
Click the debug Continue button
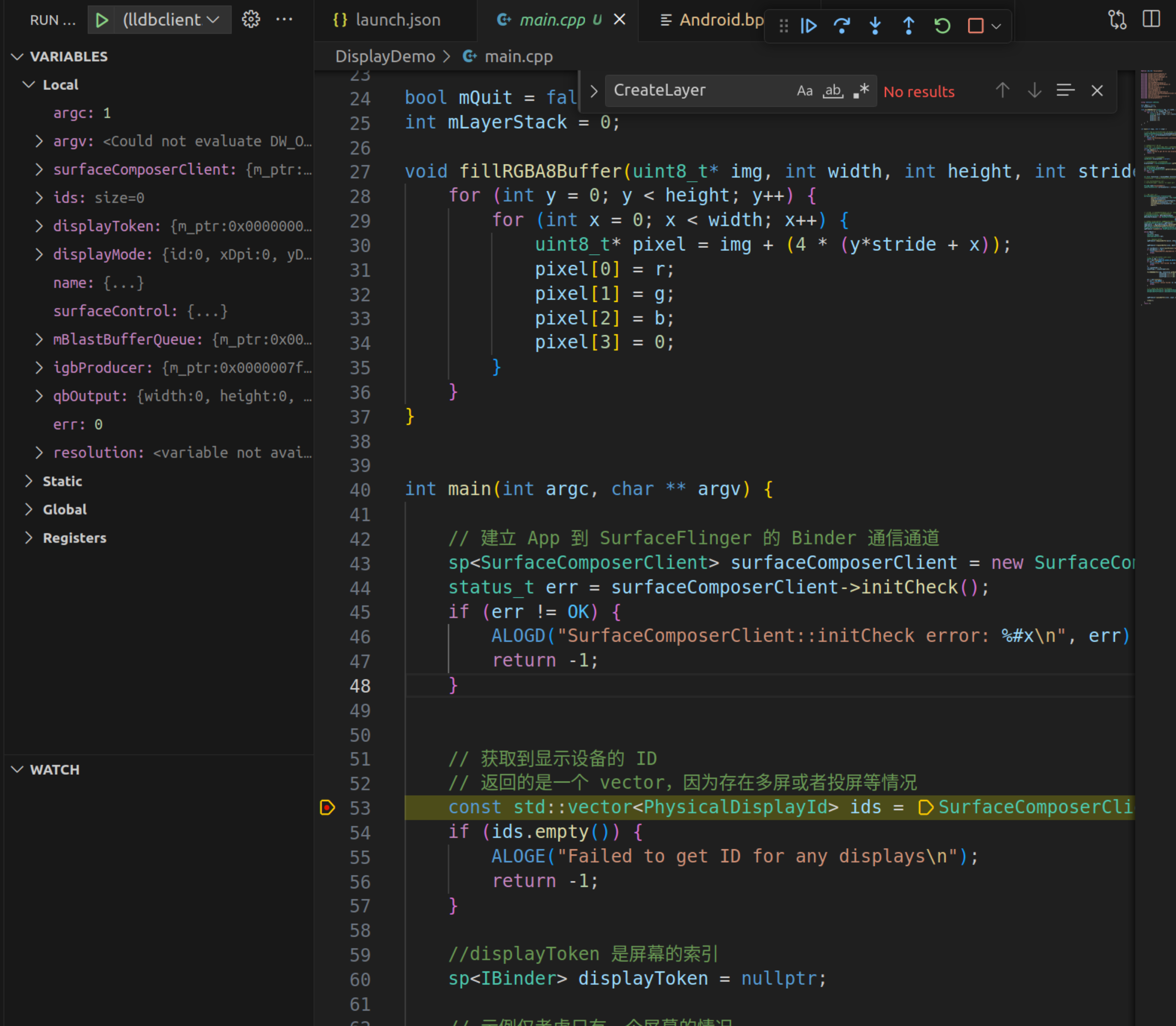point(808,26)
